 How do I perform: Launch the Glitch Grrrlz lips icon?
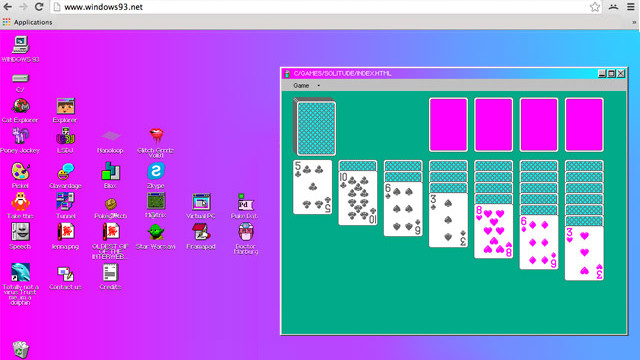point(156,136)
